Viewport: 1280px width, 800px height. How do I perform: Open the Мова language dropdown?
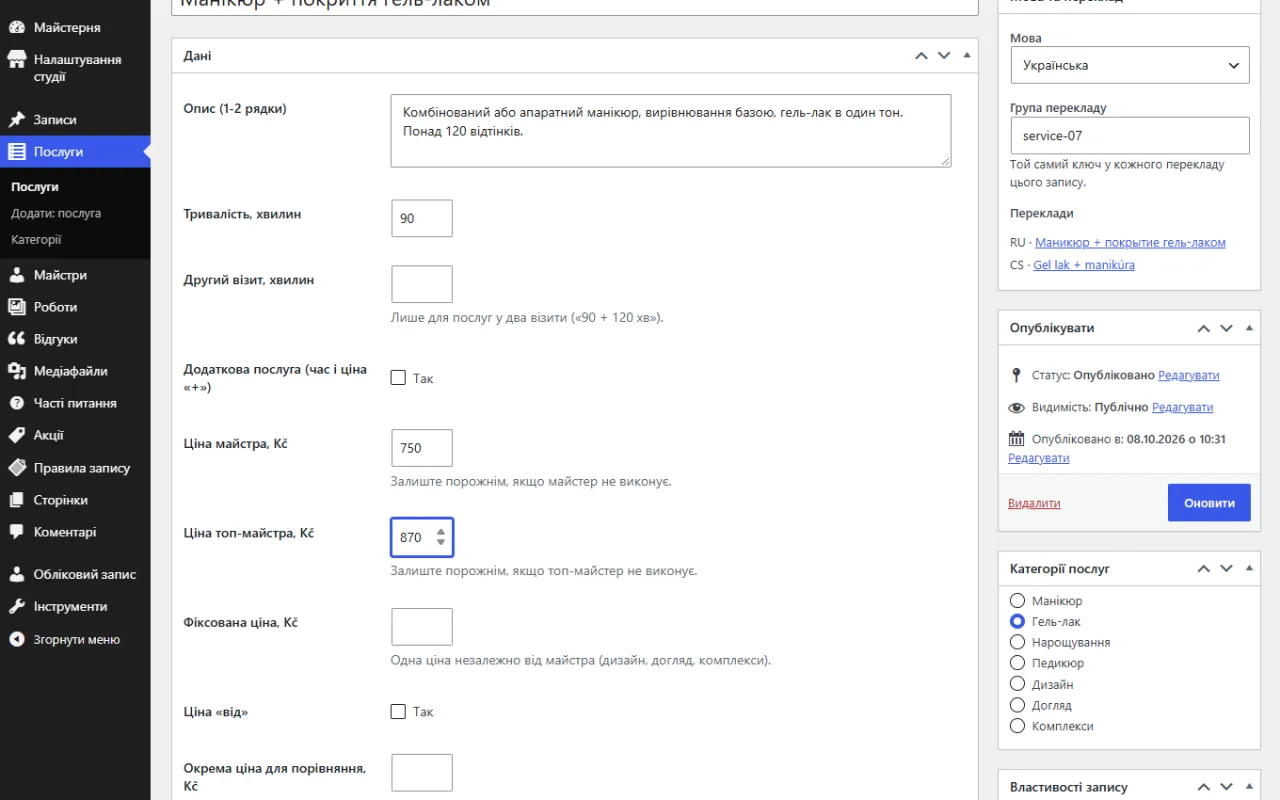coord(1130,65)
